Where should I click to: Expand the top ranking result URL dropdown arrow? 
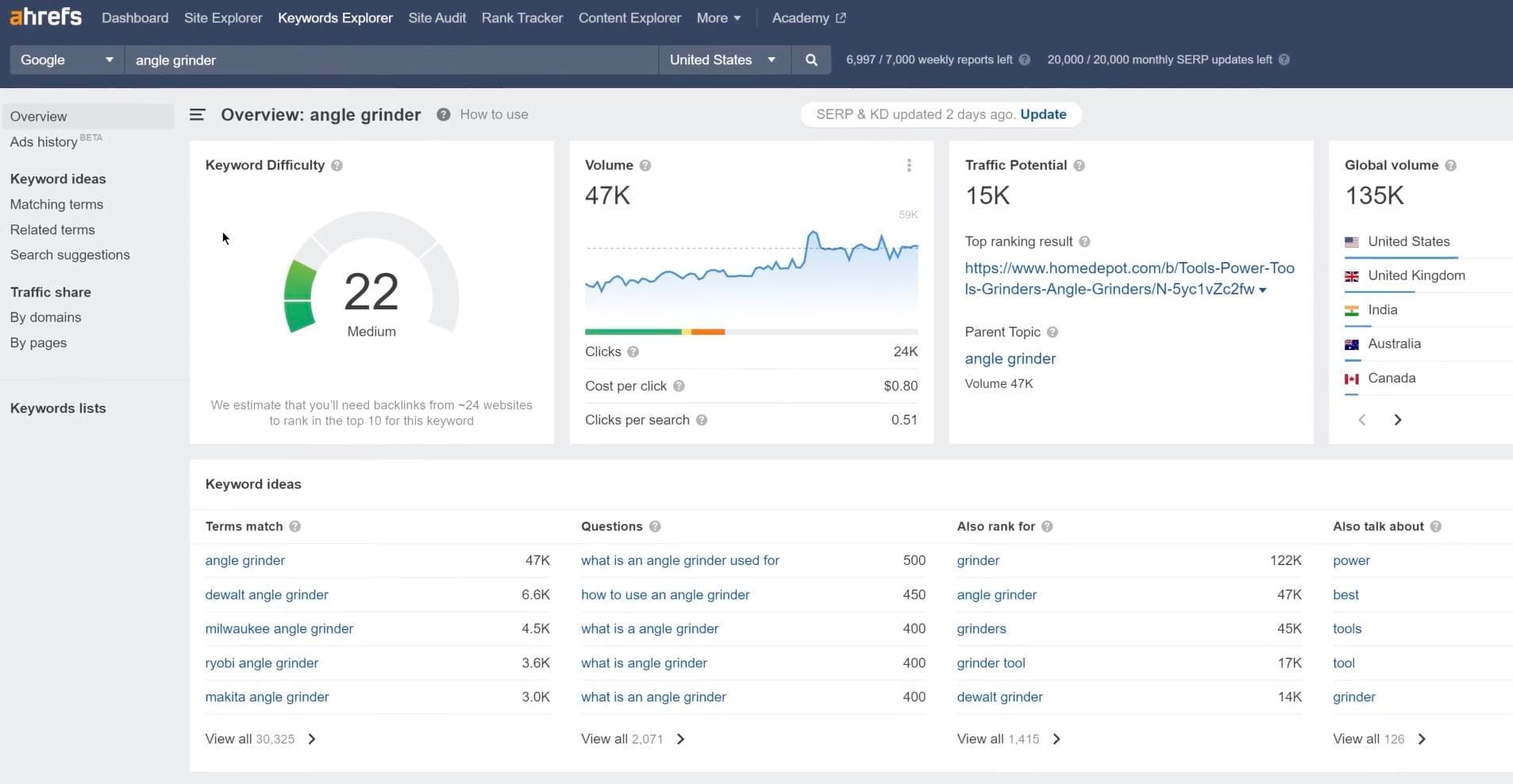[1262, 290]
